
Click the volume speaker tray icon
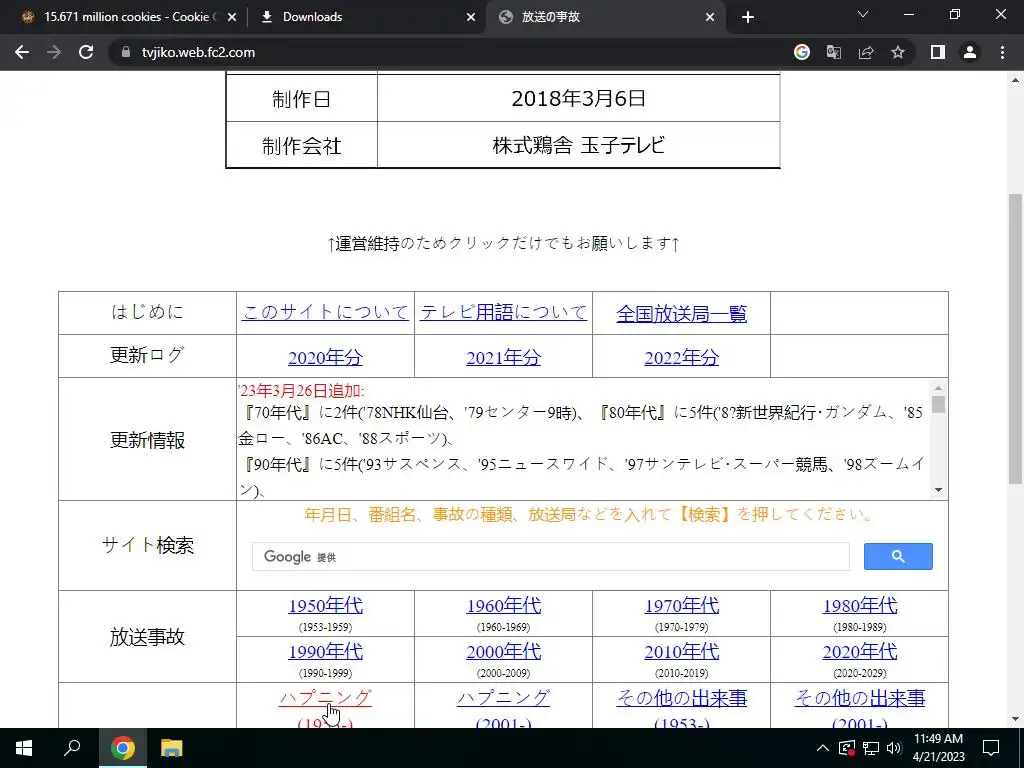(x=894, y=748)
